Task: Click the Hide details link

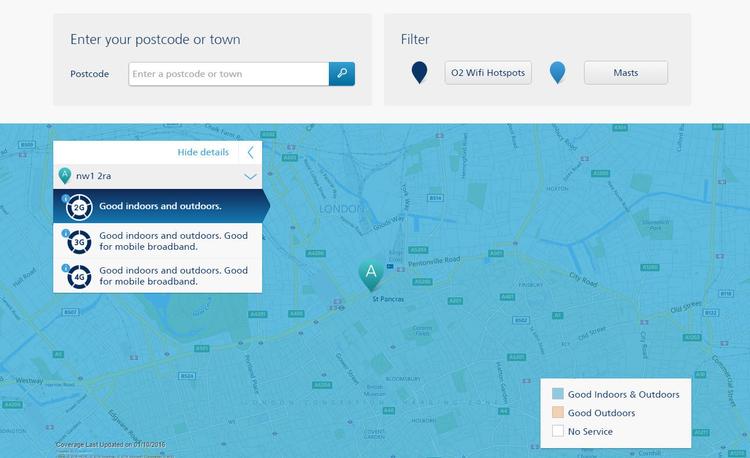Action: 202,152
